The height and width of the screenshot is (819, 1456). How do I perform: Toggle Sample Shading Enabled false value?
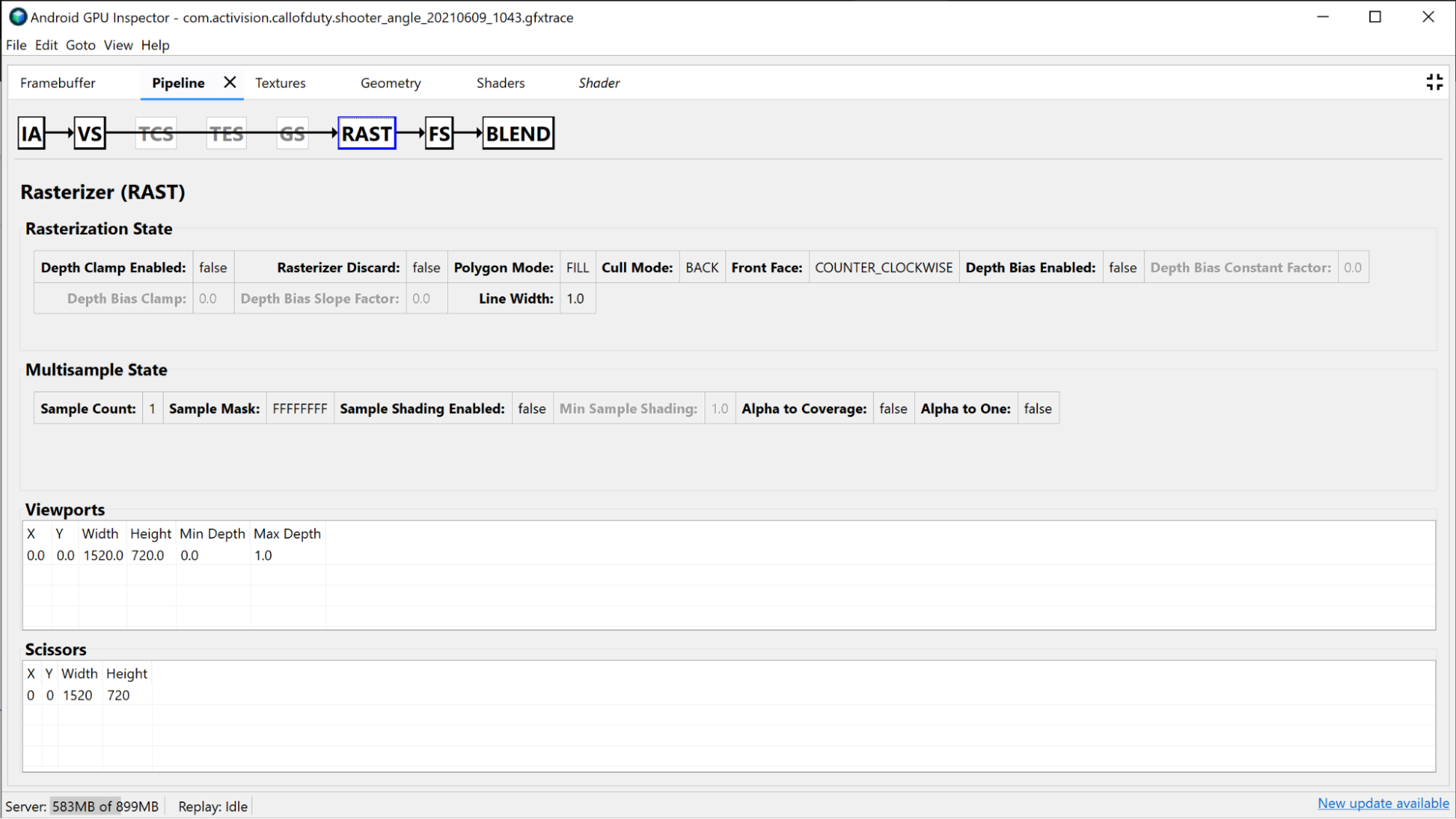(531, 408)
